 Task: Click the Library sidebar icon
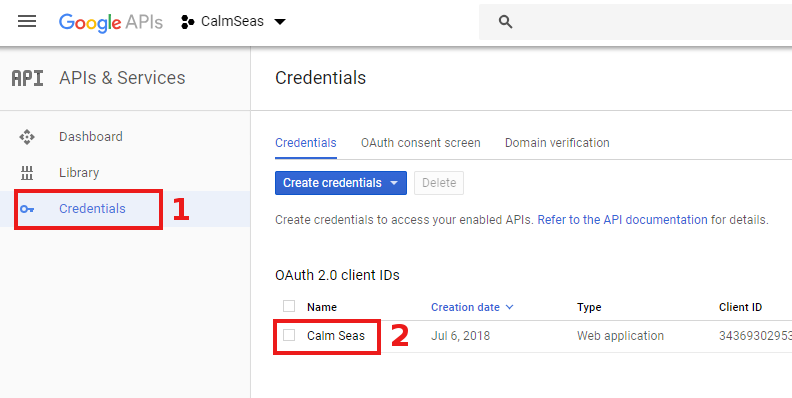coord(27,173)
